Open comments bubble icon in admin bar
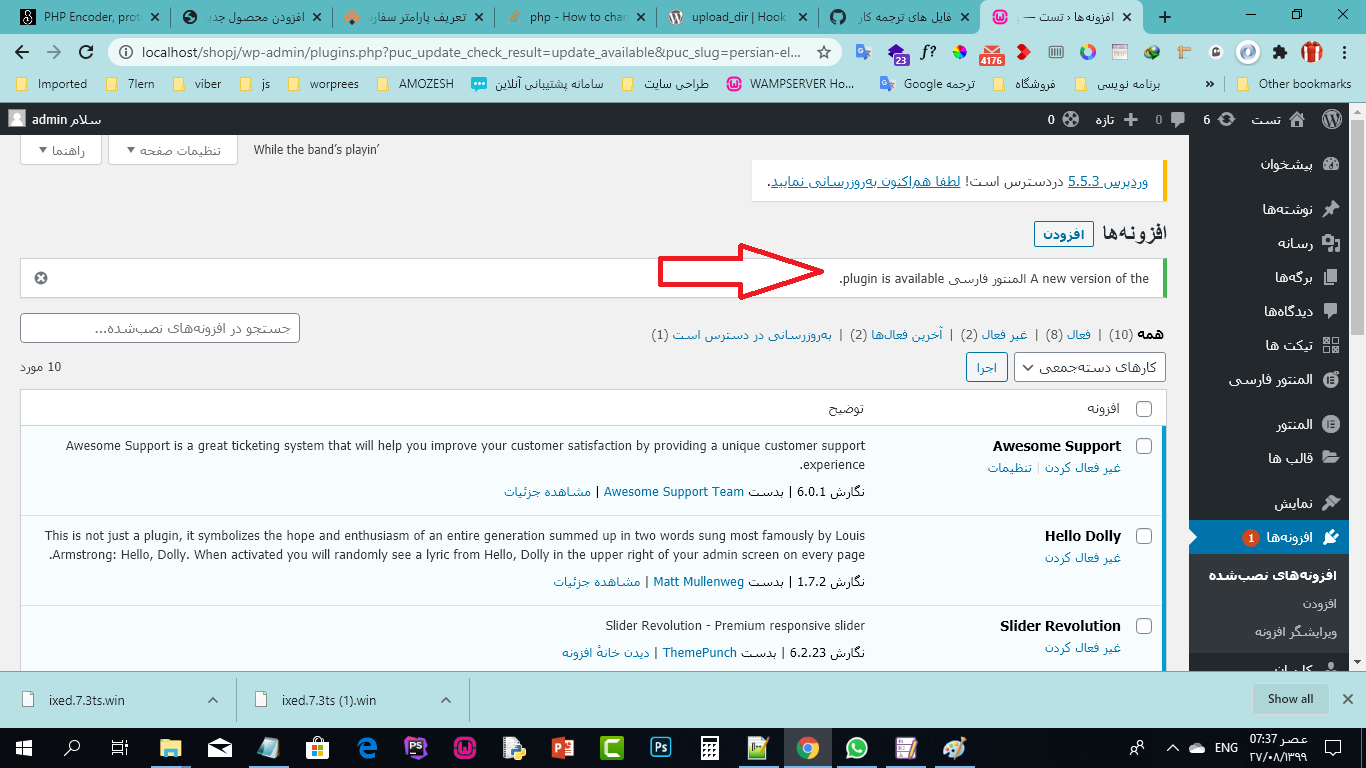The width and height of the screenshot is (1366, 768). click(x=1177, y=120)
